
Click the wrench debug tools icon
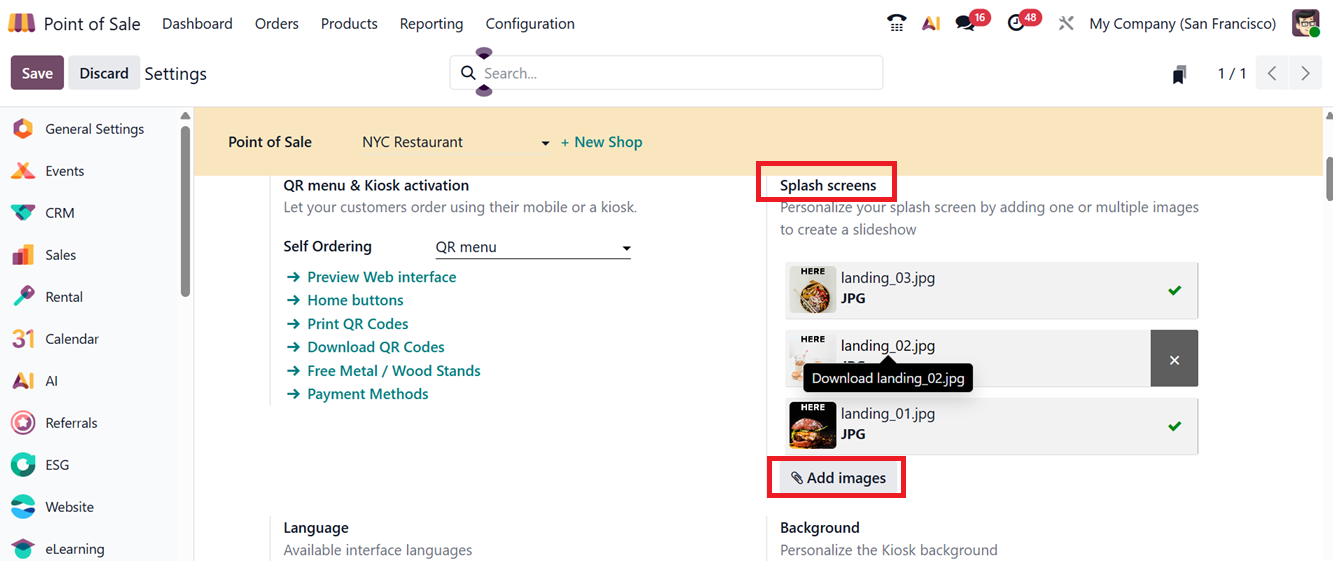[x=1066, y=23]
